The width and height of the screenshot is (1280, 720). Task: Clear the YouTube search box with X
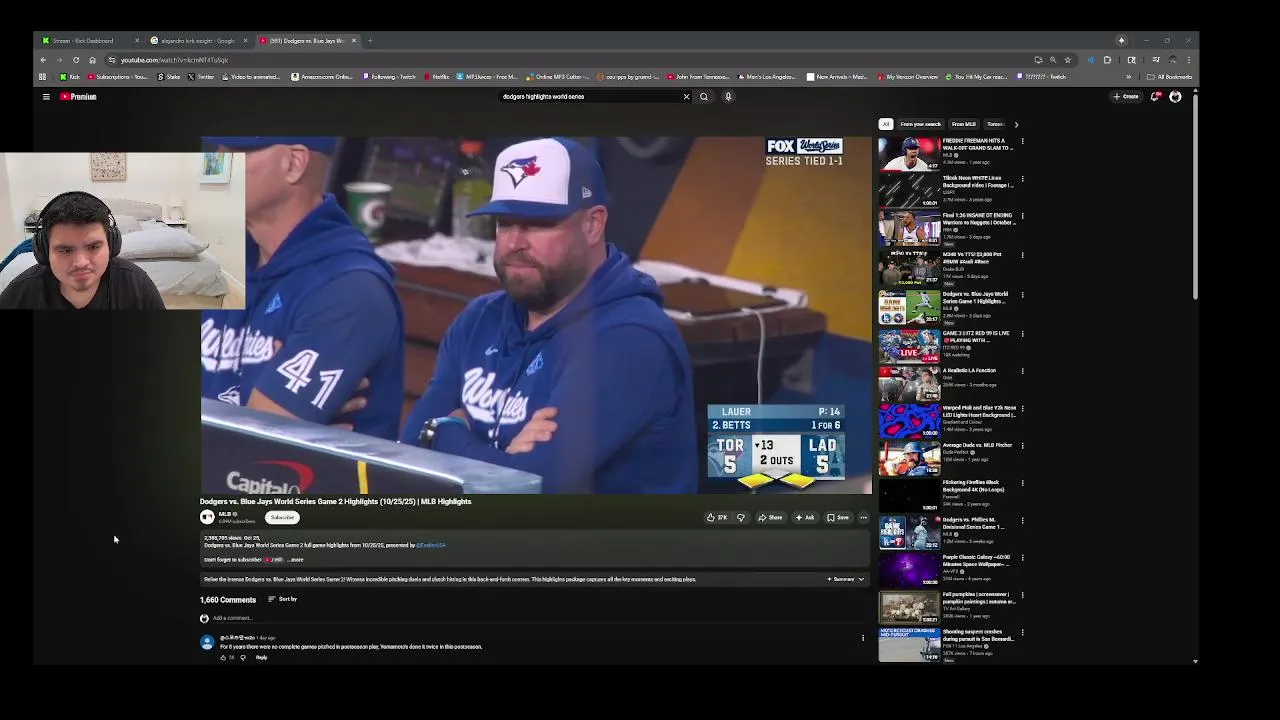686,97
